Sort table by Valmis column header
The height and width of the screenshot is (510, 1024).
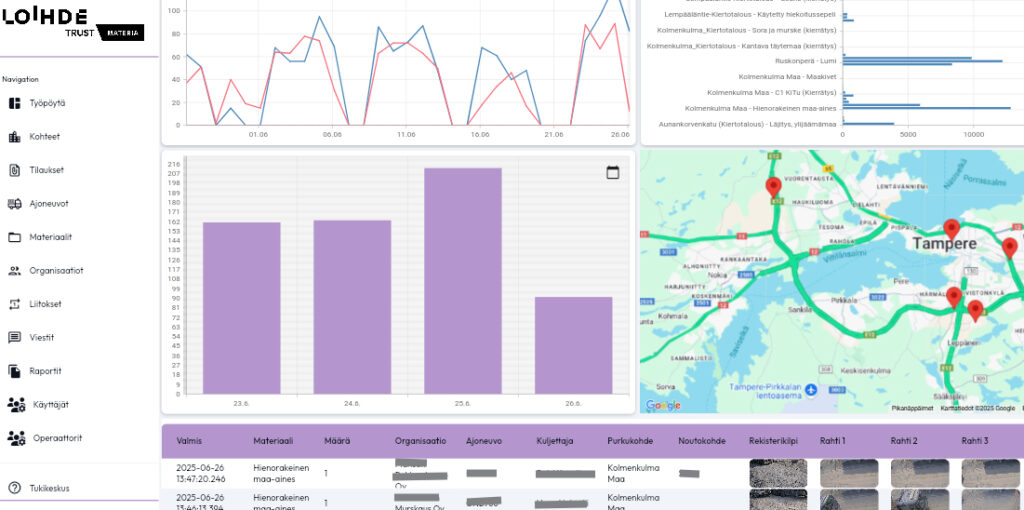point(189,440)
